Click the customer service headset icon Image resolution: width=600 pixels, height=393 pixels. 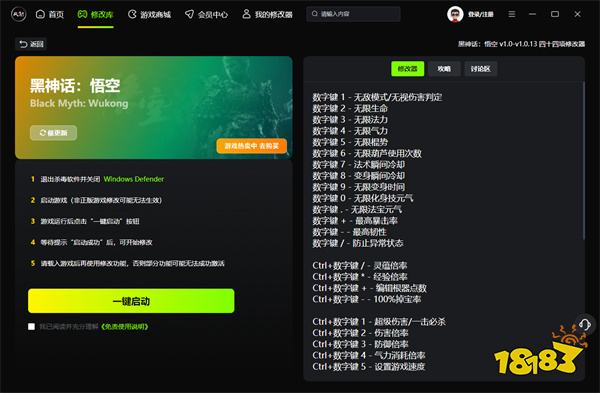(585, 325)
